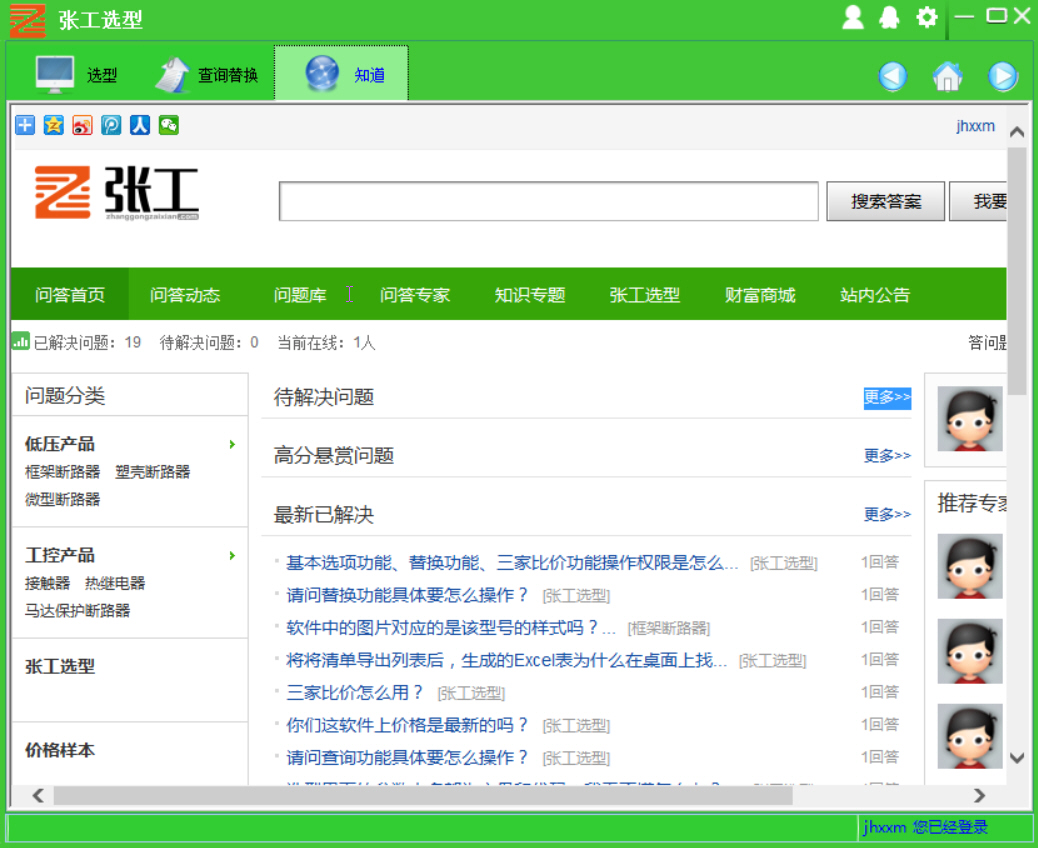Screen dimensions: 1038x848
Task: Open settings via the gear icon
Action: (x=927, y=17)
